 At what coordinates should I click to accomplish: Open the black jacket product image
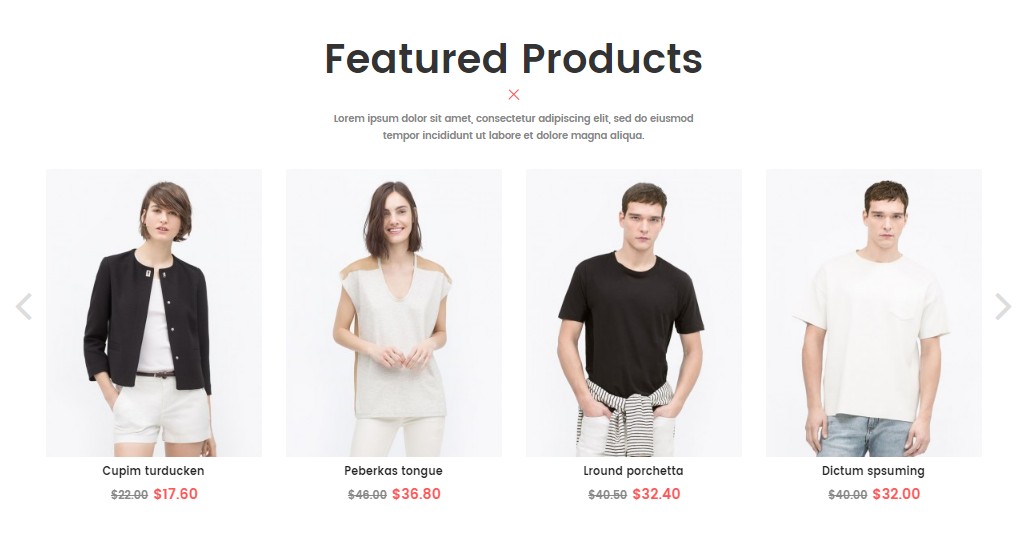154,313
